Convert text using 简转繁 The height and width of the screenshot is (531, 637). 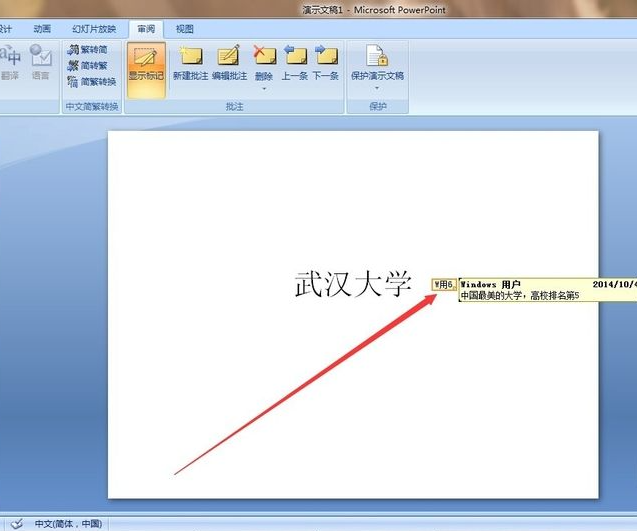coord(90,65)
